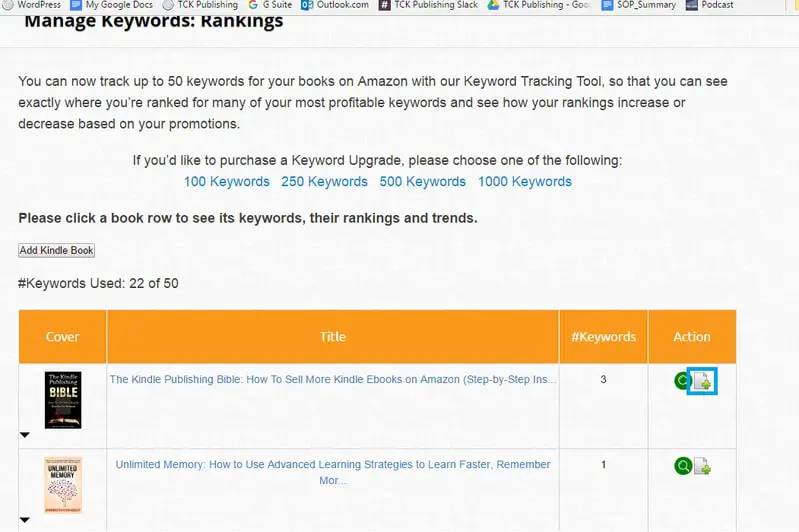Expand the Kindle Publishing Bible row arrow

(x=24, y=435)
